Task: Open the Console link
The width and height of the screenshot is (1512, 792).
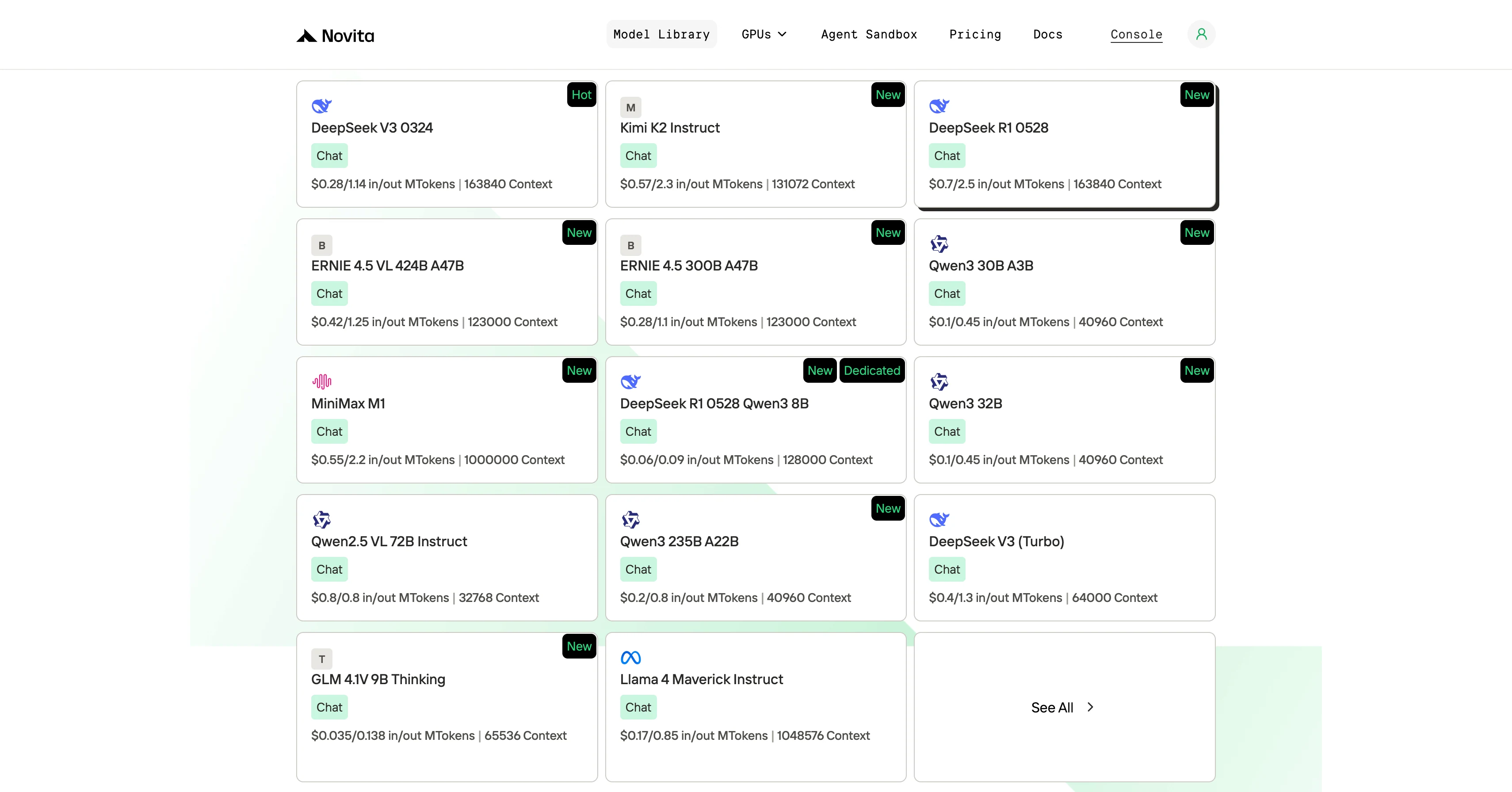Action: coord(1136,34)
